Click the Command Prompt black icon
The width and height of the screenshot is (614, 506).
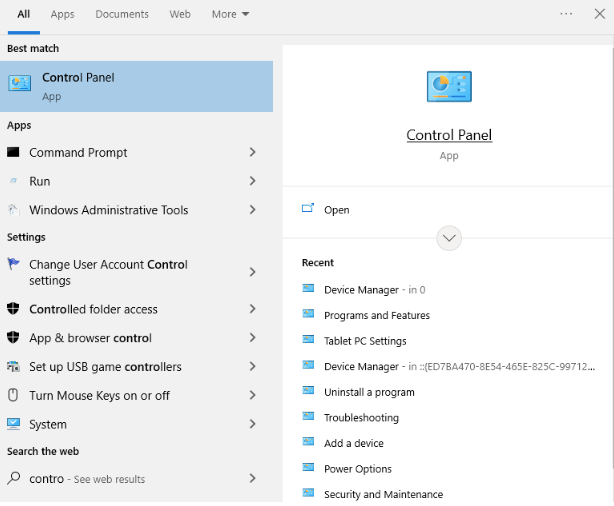point(13,152)
